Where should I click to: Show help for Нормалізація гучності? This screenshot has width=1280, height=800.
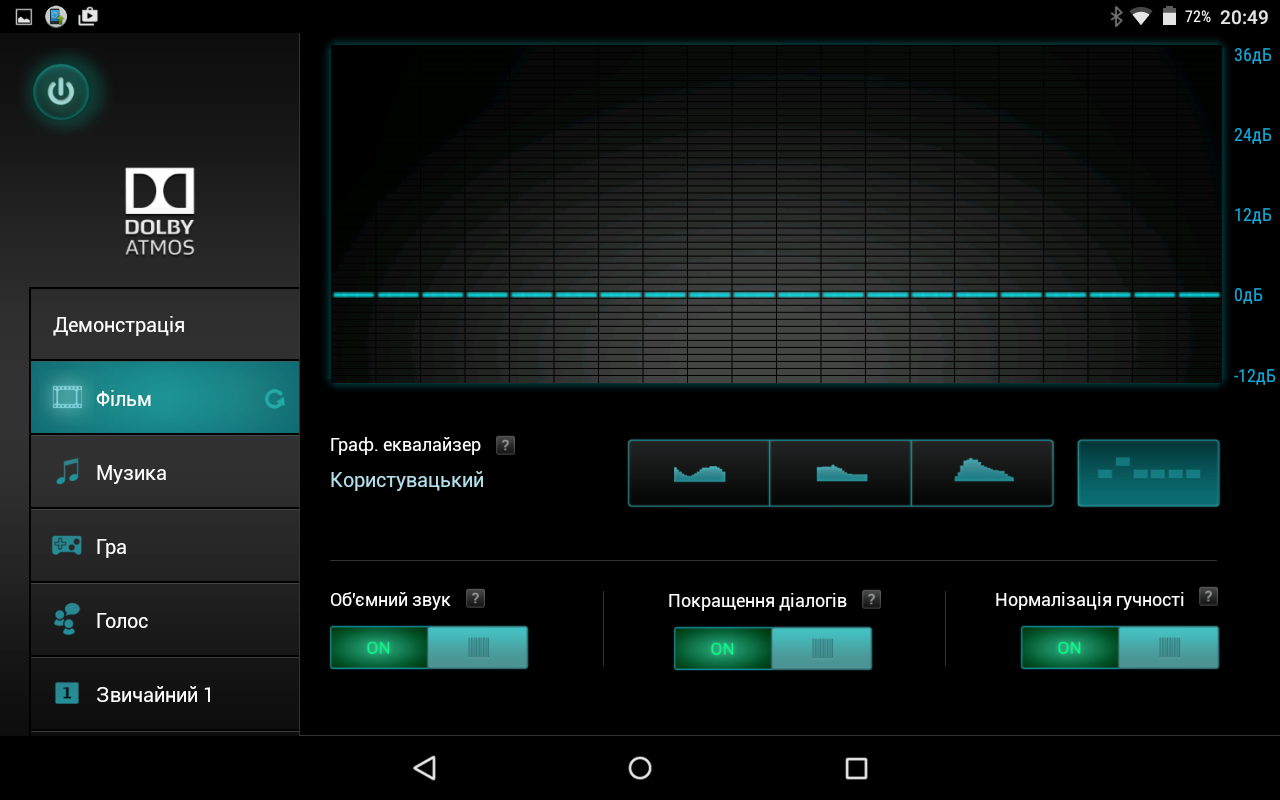tap(1208, 597)
